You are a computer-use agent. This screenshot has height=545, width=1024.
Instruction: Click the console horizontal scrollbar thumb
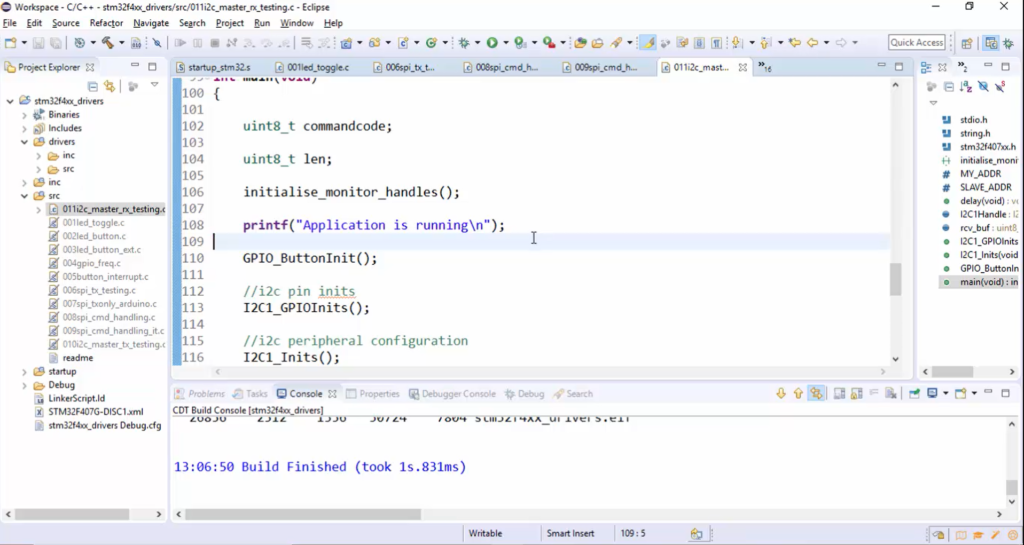point(302,514)
